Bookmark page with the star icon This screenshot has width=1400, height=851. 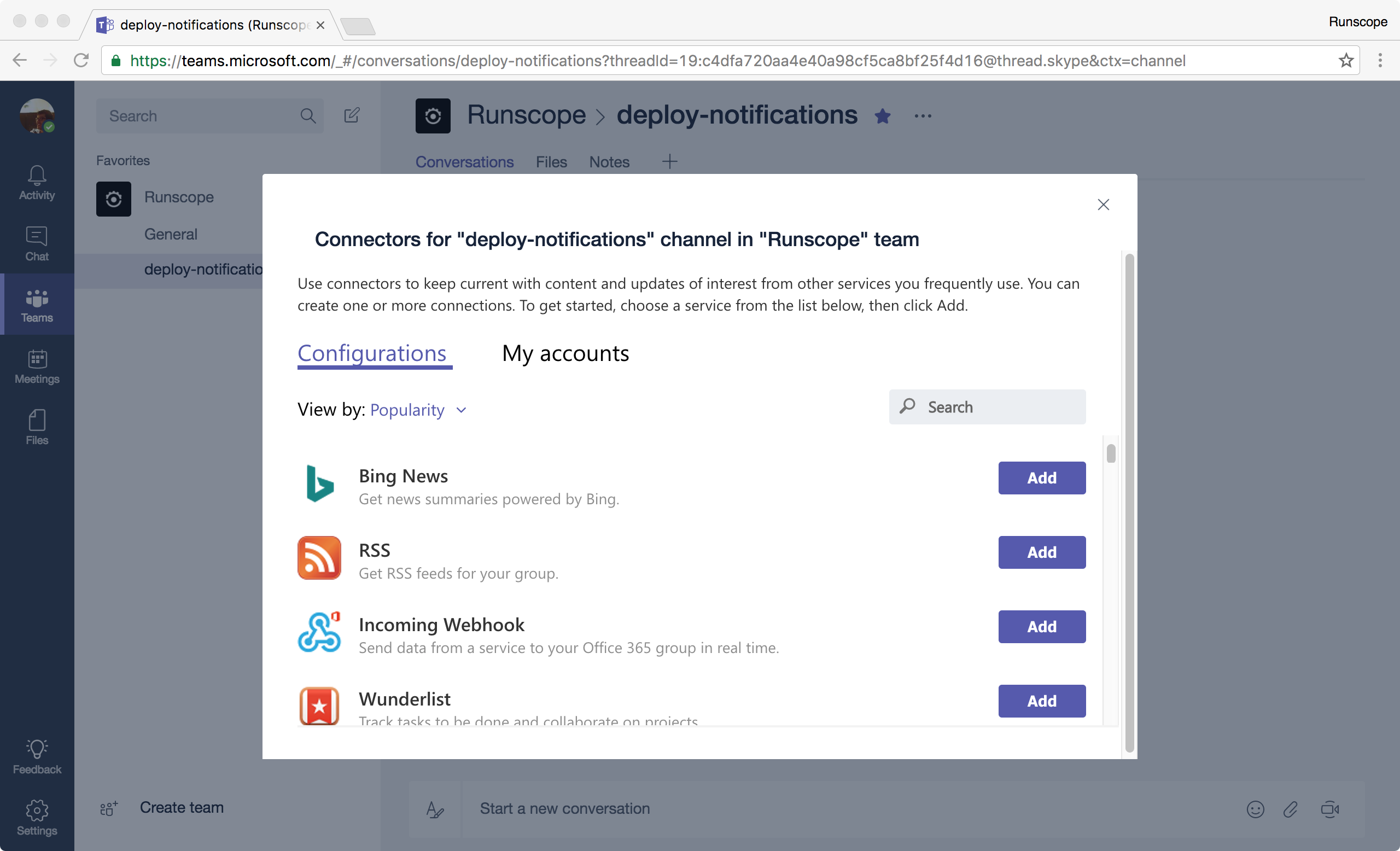point(1345,60)
